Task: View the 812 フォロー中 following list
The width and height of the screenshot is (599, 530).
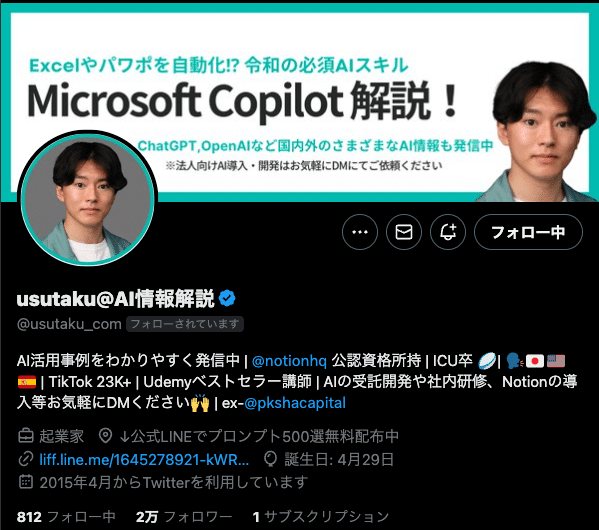Action: click(66, 517)
